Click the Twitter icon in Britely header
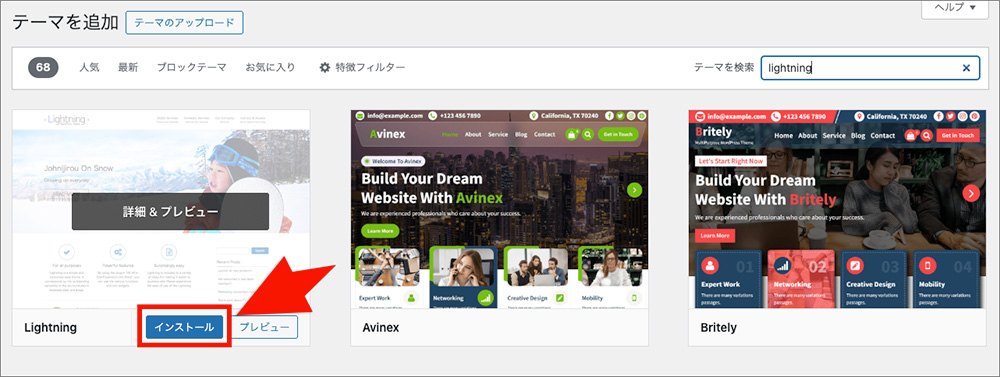The width and height of the screenshot is (1000, 377). click(951, 116)
